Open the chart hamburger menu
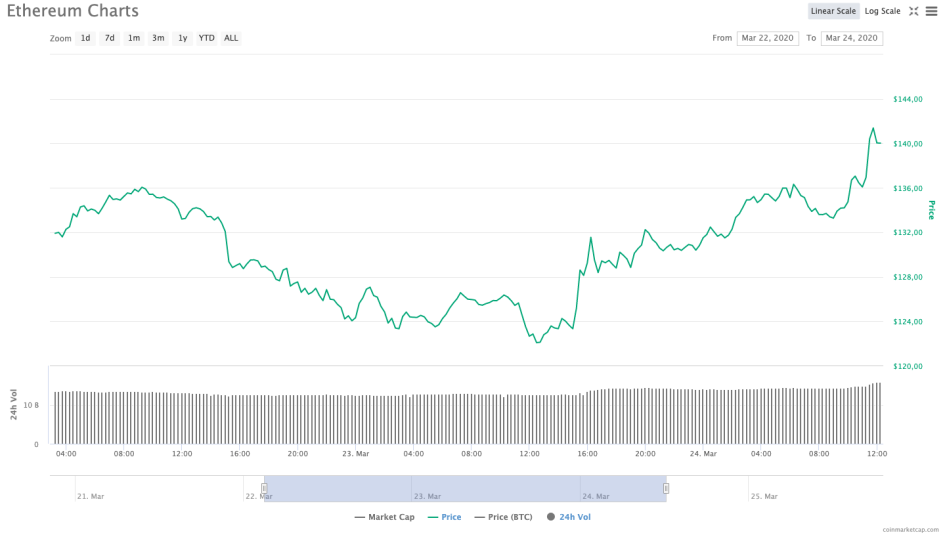Screen dimensions: 945x535 (931, 11)
